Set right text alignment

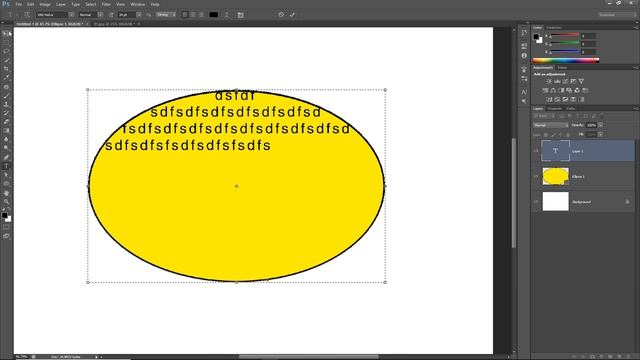point(201,15)
